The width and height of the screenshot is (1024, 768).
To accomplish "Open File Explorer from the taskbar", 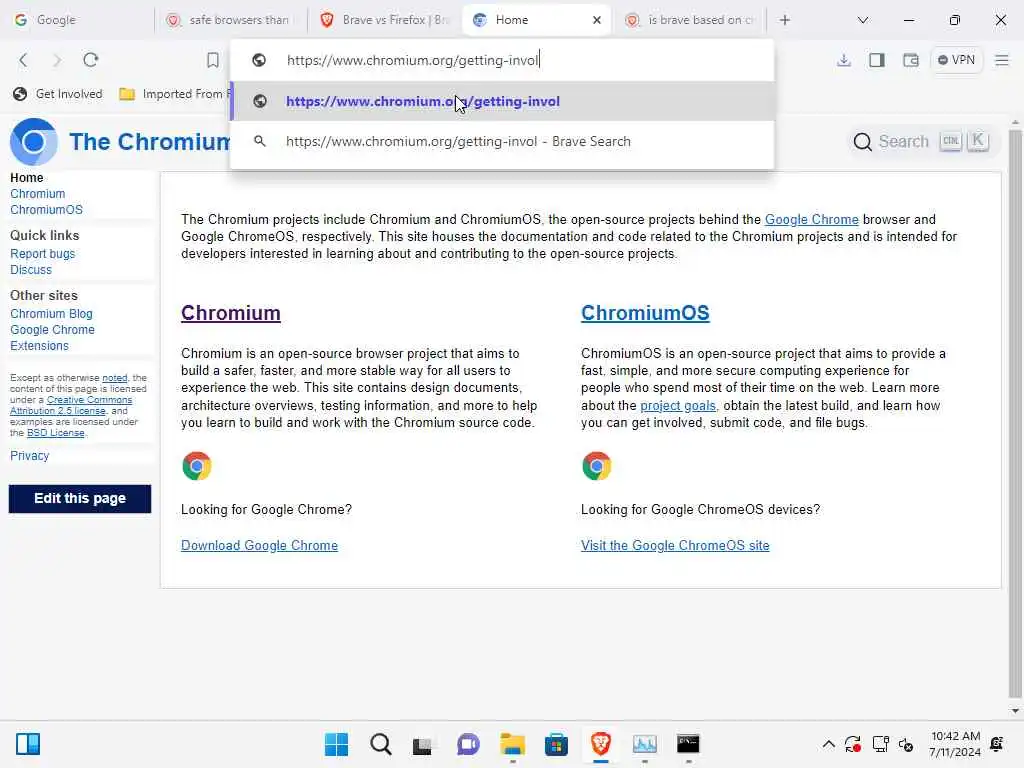I will [x=513, y=744].
